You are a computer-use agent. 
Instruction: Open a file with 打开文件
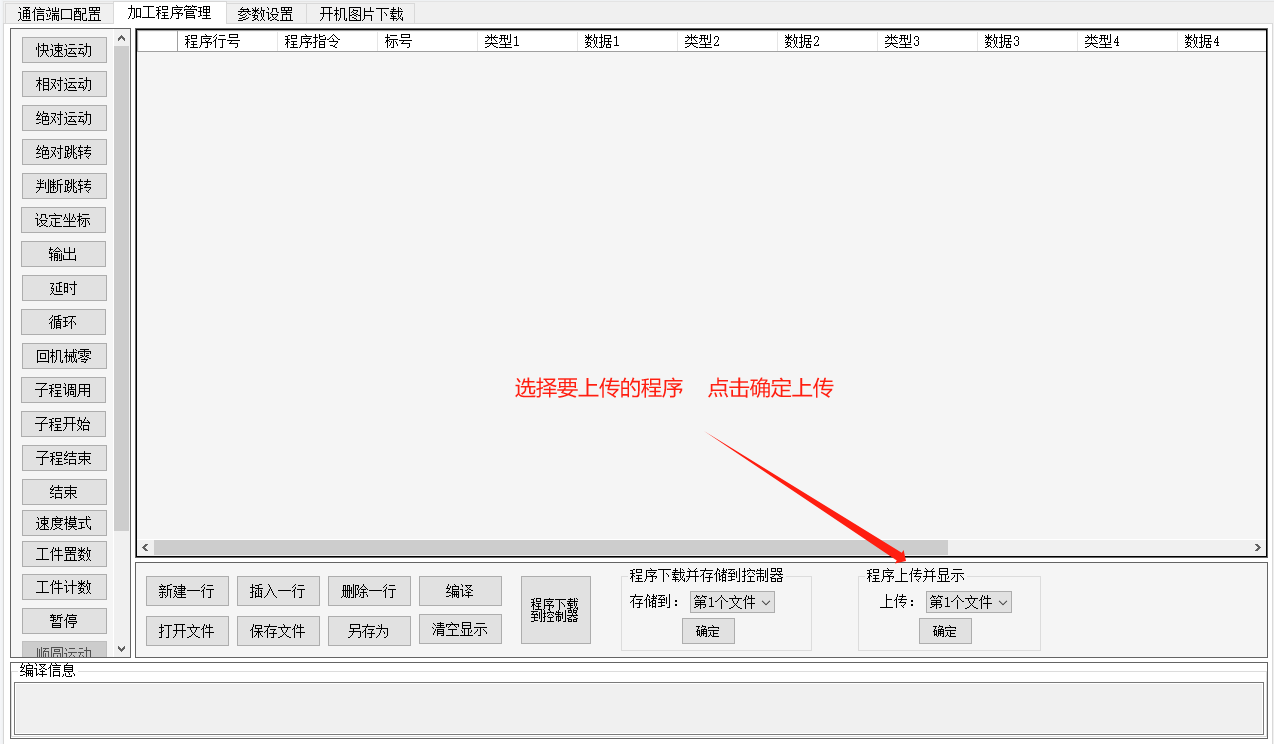187,631
